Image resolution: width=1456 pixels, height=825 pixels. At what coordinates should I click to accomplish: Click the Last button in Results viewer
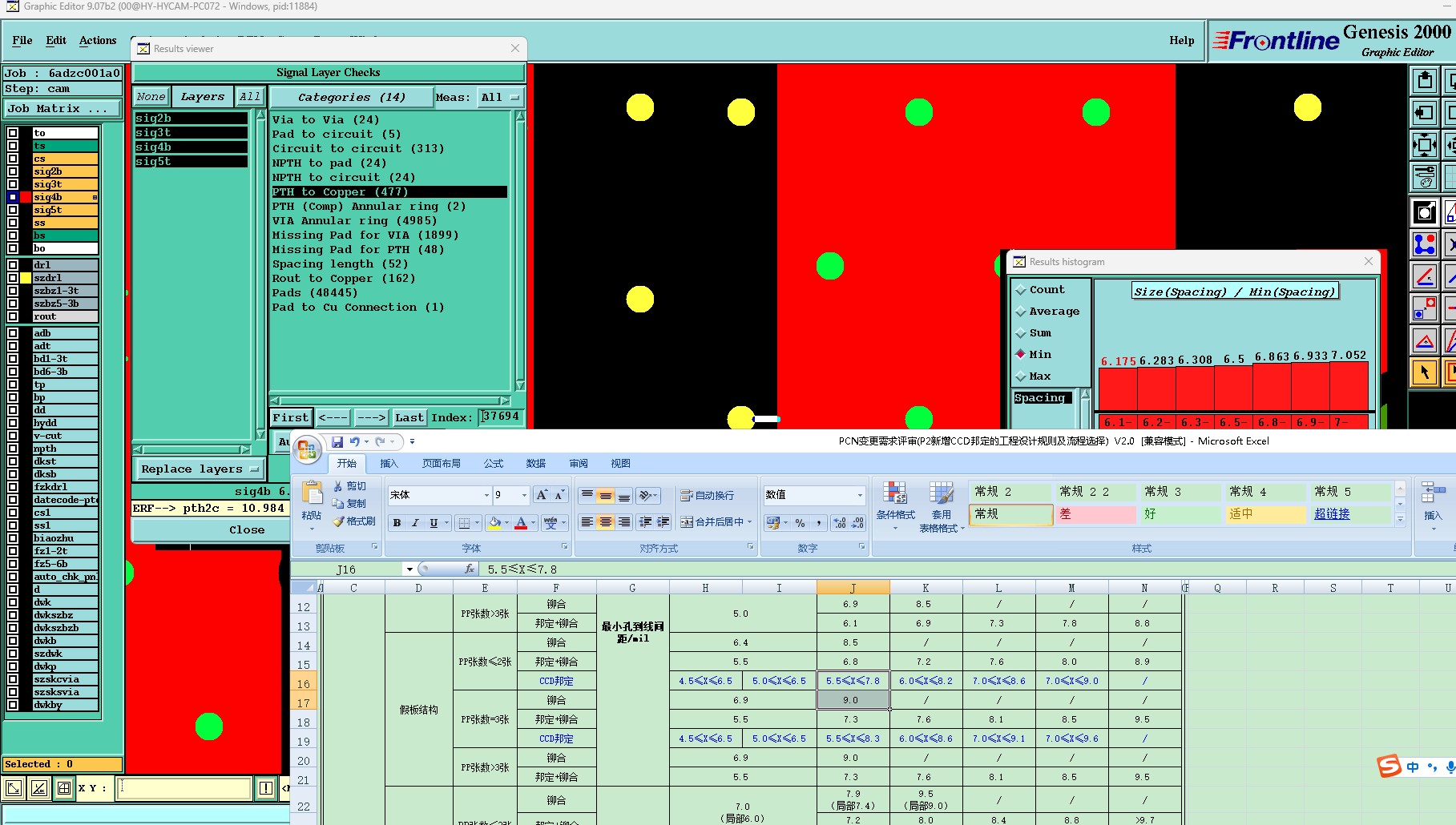[409, 418]
